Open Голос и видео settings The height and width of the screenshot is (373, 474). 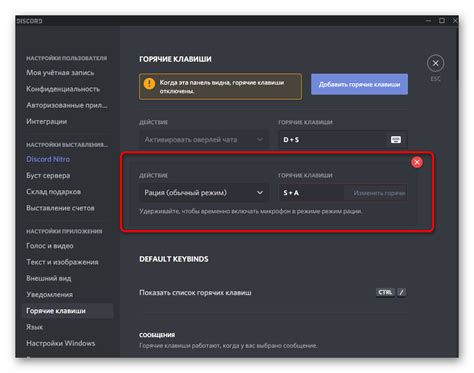(50, 246)
